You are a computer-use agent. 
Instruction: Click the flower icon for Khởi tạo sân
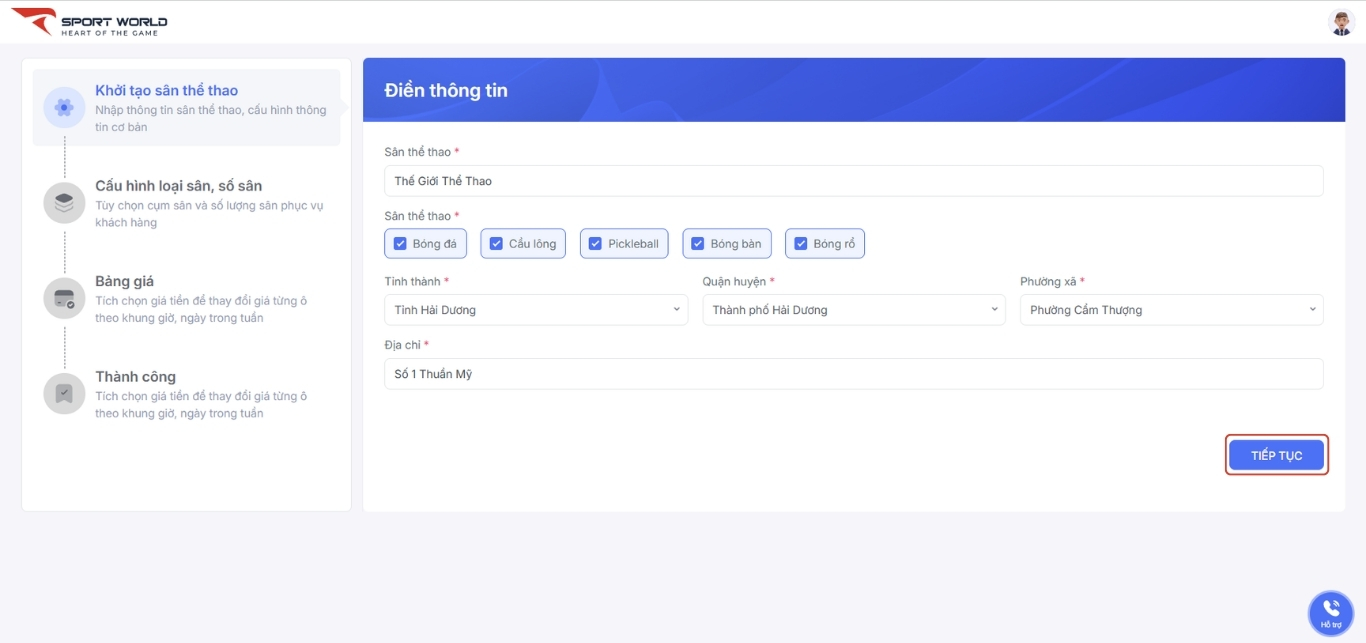pyautogui.click(x=64, y=107)
